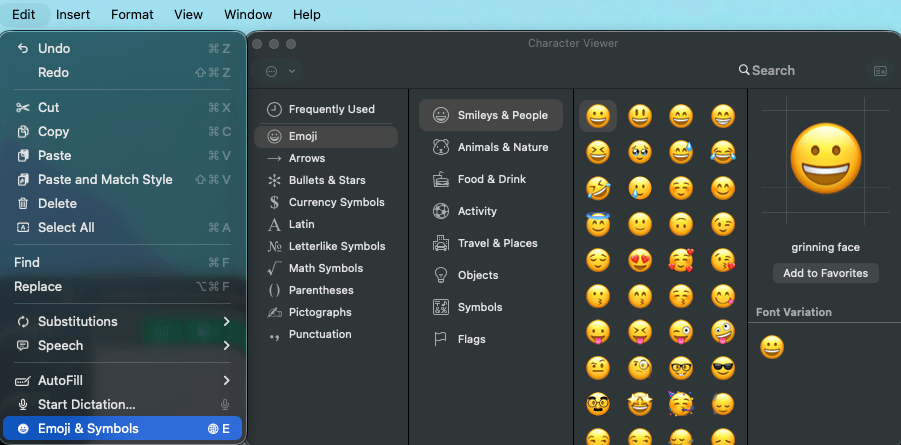Choose the face blowing a kiss emoji

[723, 260]
